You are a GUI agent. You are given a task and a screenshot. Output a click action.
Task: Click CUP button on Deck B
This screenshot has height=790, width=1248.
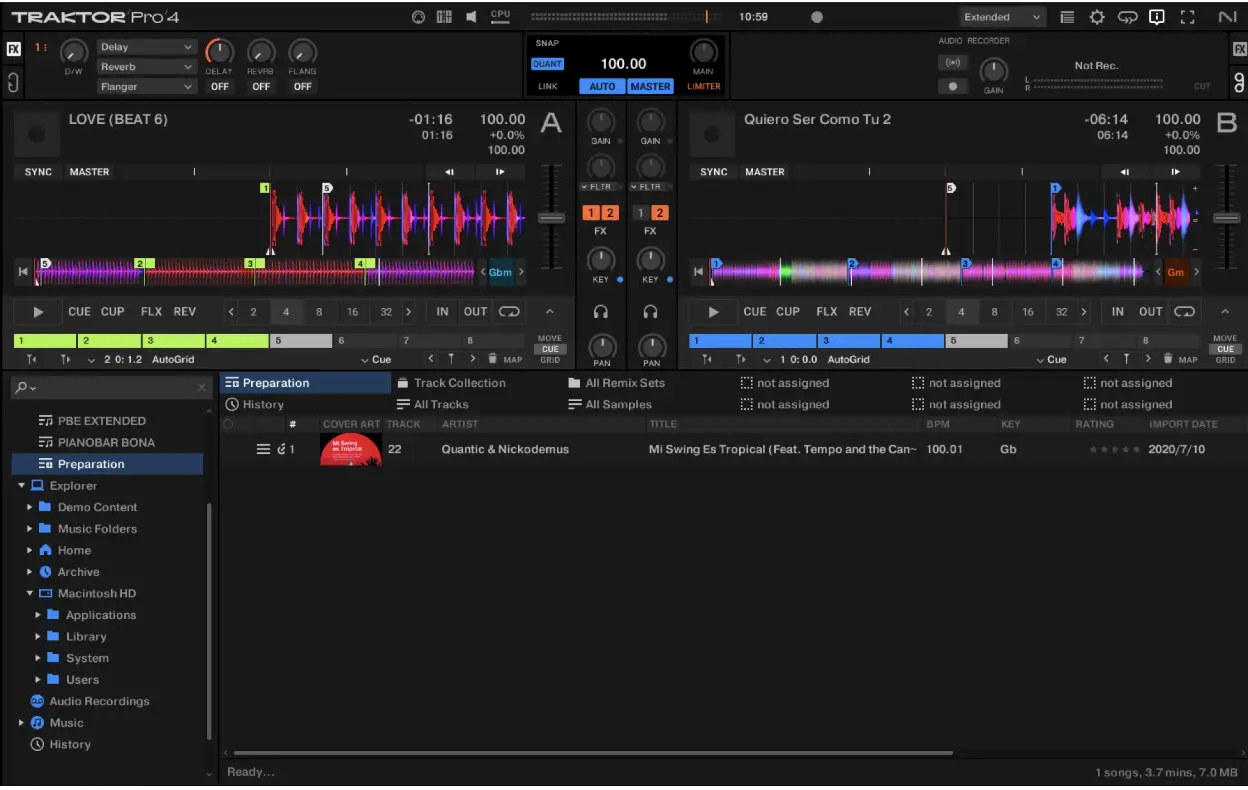tap(788, 312)
